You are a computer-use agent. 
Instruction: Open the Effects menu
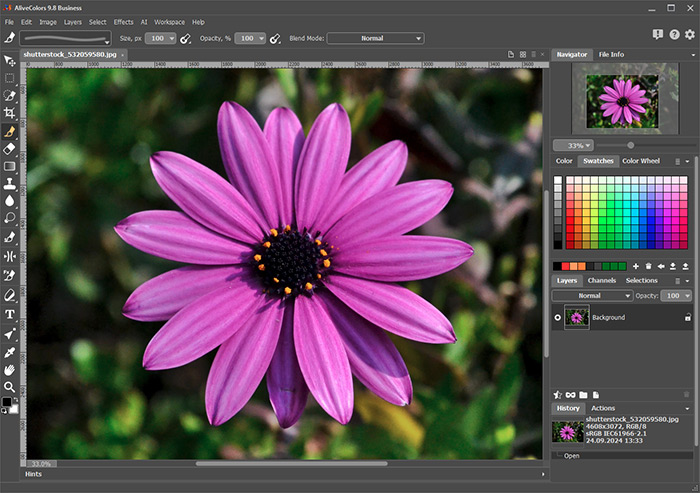(123, 22)
